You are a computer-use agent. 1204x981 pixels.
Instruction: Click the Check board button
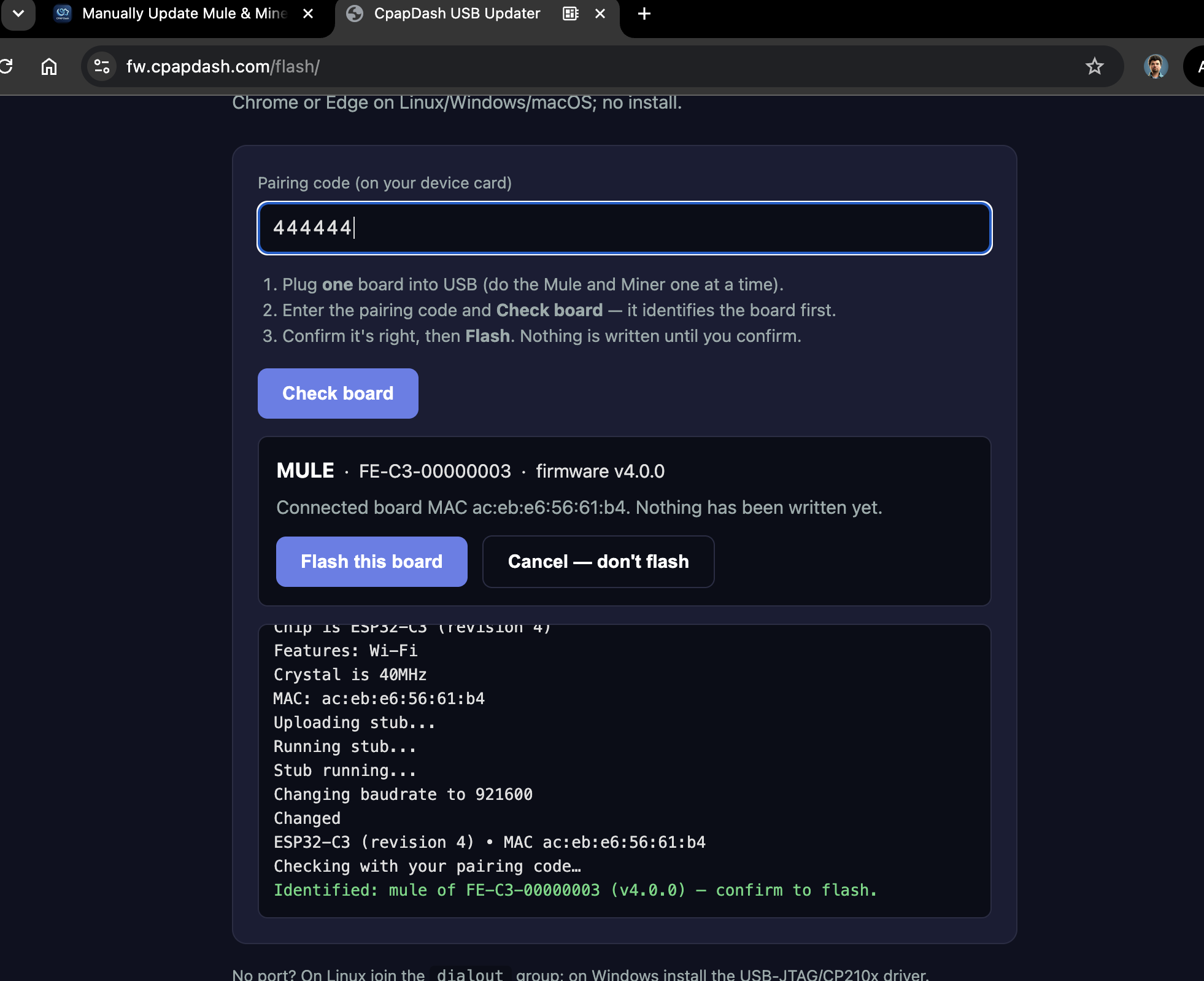click(x=338, y=394)
